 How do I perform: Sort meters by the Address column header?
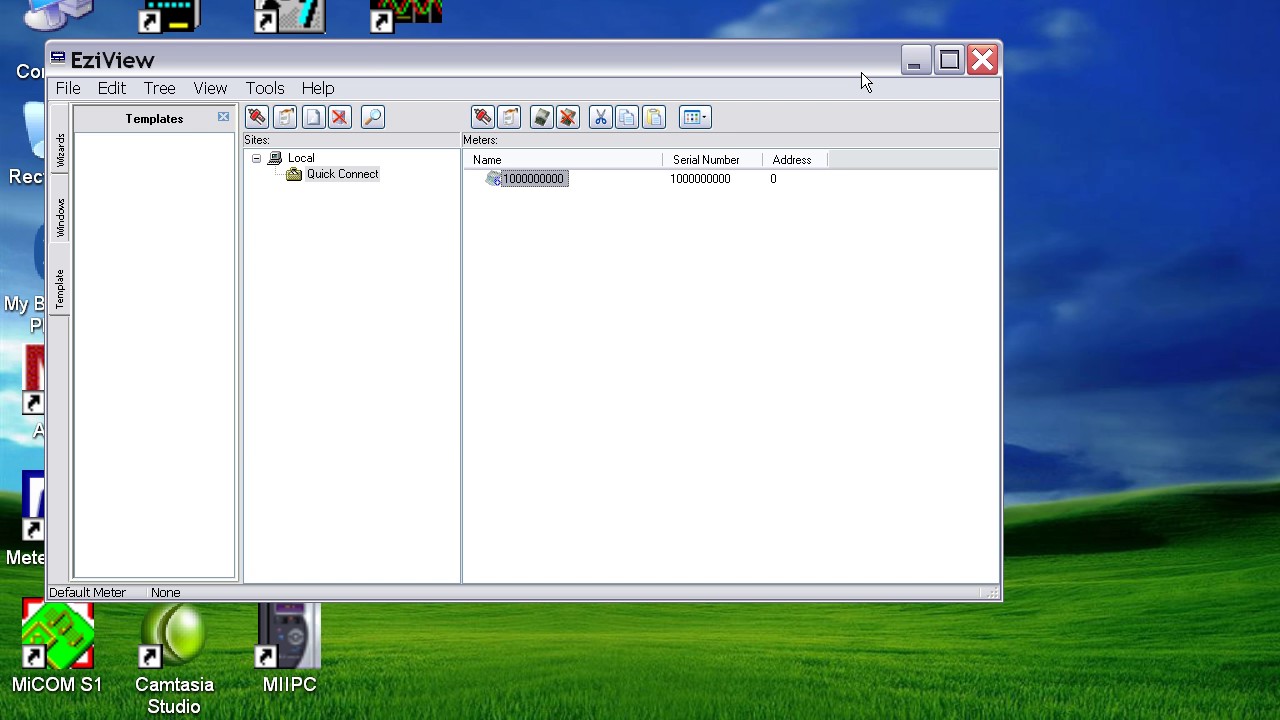tap(795, 160)
